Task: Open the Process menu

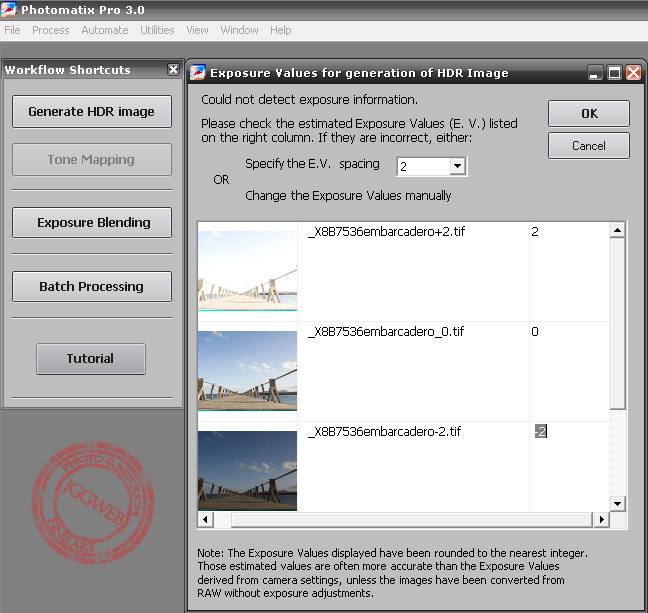Action: pos(50,30)
